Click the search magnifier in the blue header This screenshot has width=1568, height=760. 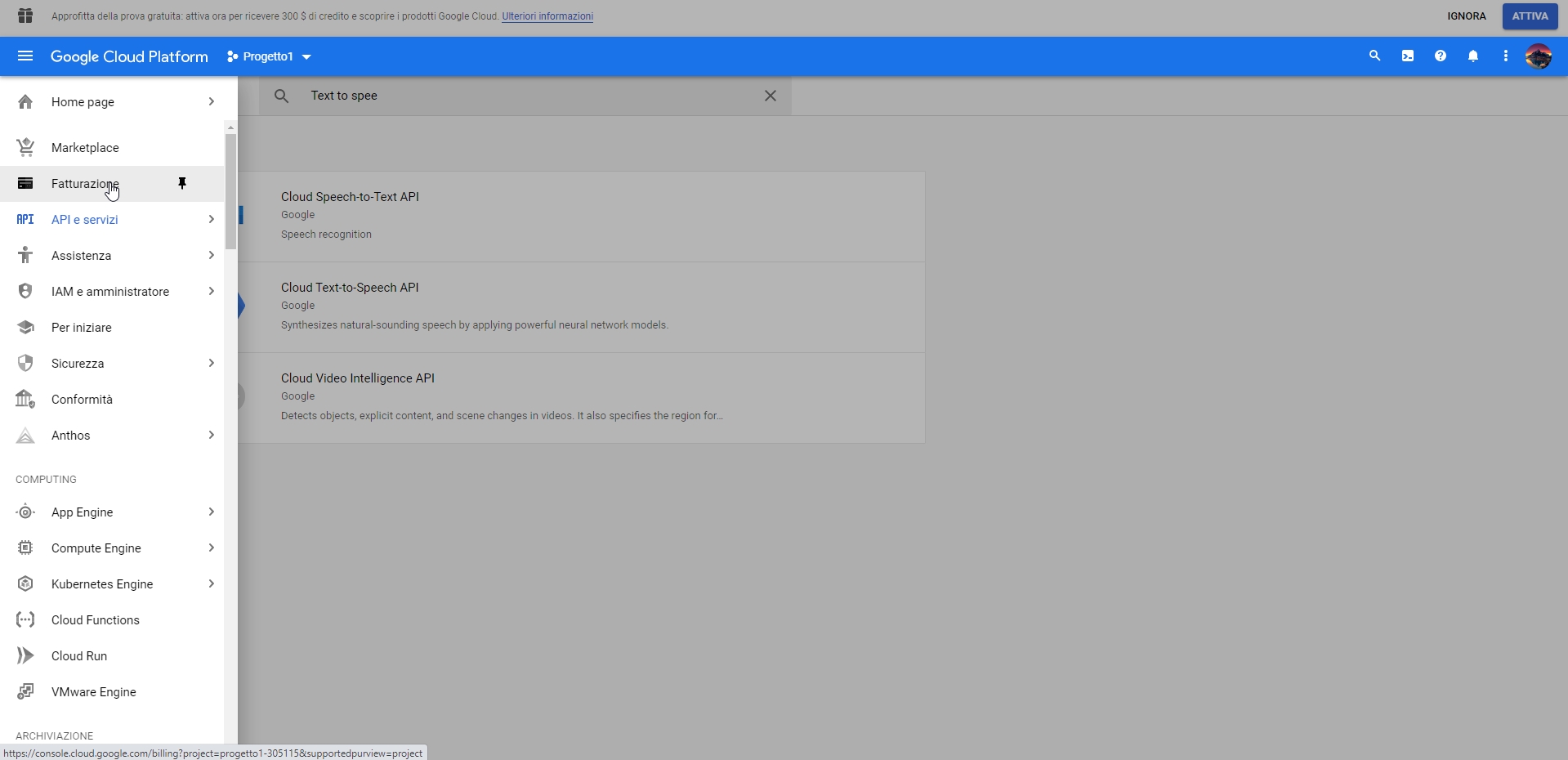(x=1375, y=56)
